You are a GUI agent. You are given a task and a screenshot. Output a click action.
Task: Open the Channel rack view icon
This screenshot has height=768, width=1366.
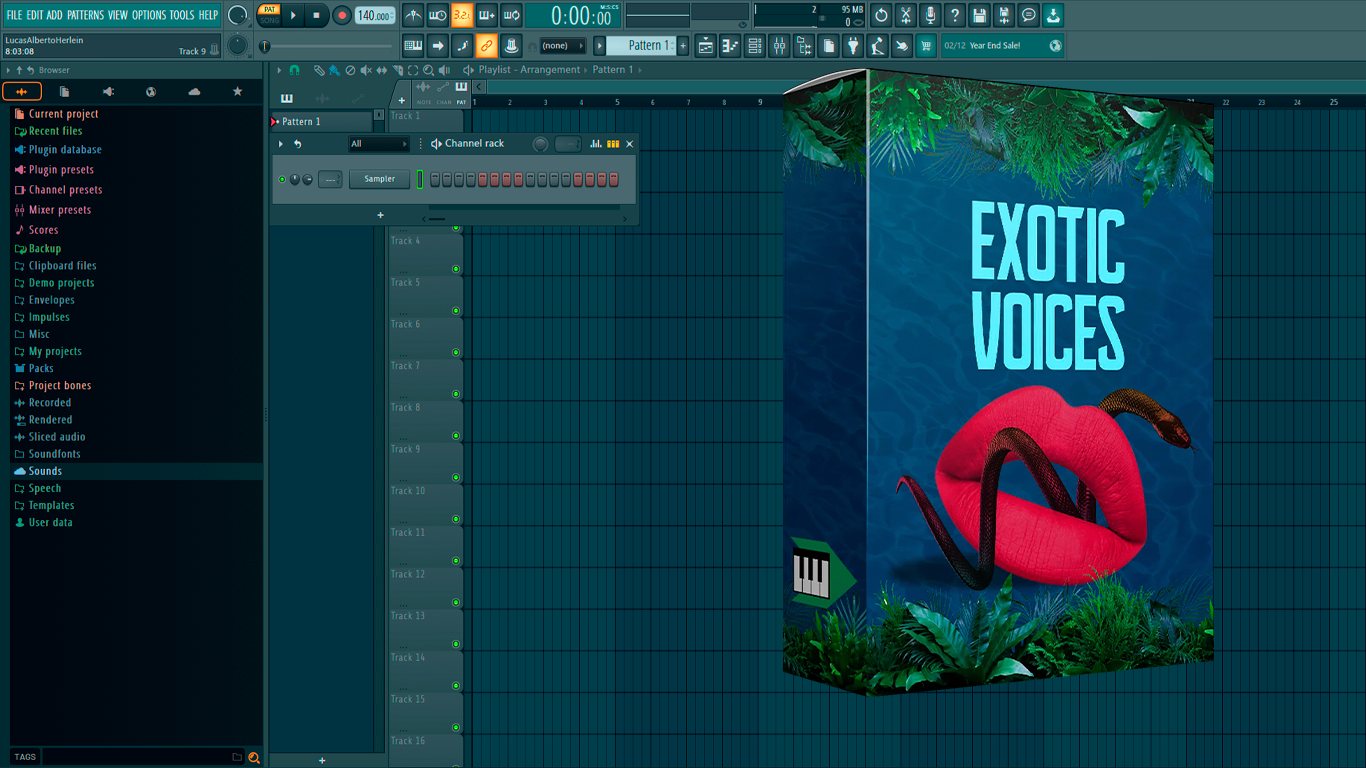click(x=755, y=45)
